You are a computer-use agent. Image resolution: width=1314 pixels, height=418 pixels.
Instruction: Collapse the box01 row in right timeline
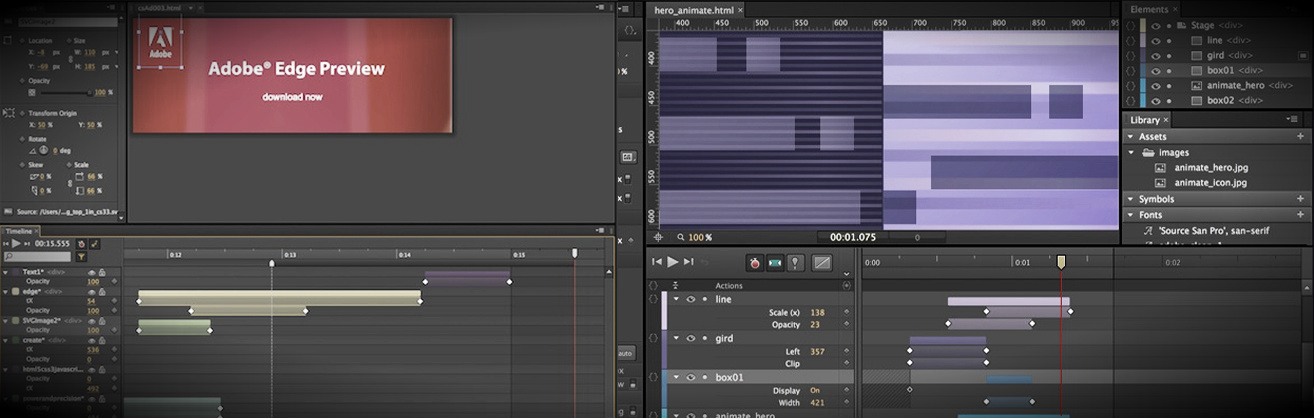[x=676, y=377]
